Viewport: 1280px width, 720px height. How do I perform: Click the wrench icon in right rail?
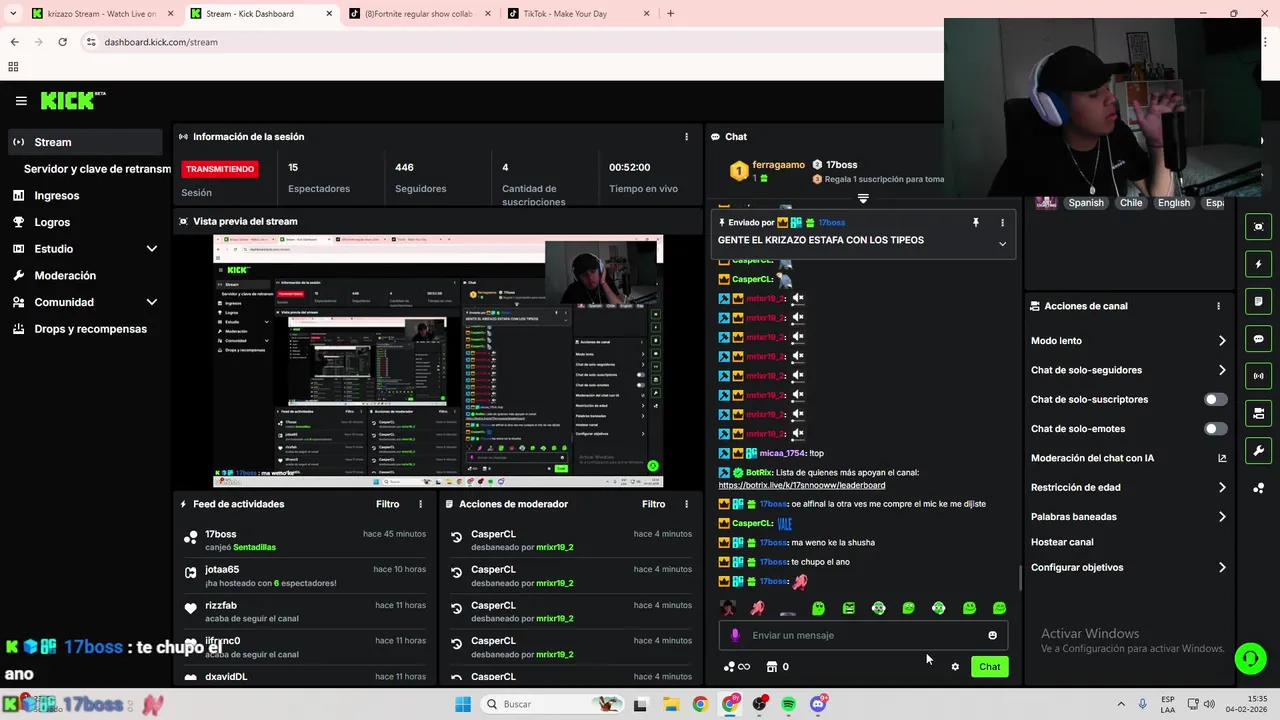pyautogui.click(x=1258, y=451)
